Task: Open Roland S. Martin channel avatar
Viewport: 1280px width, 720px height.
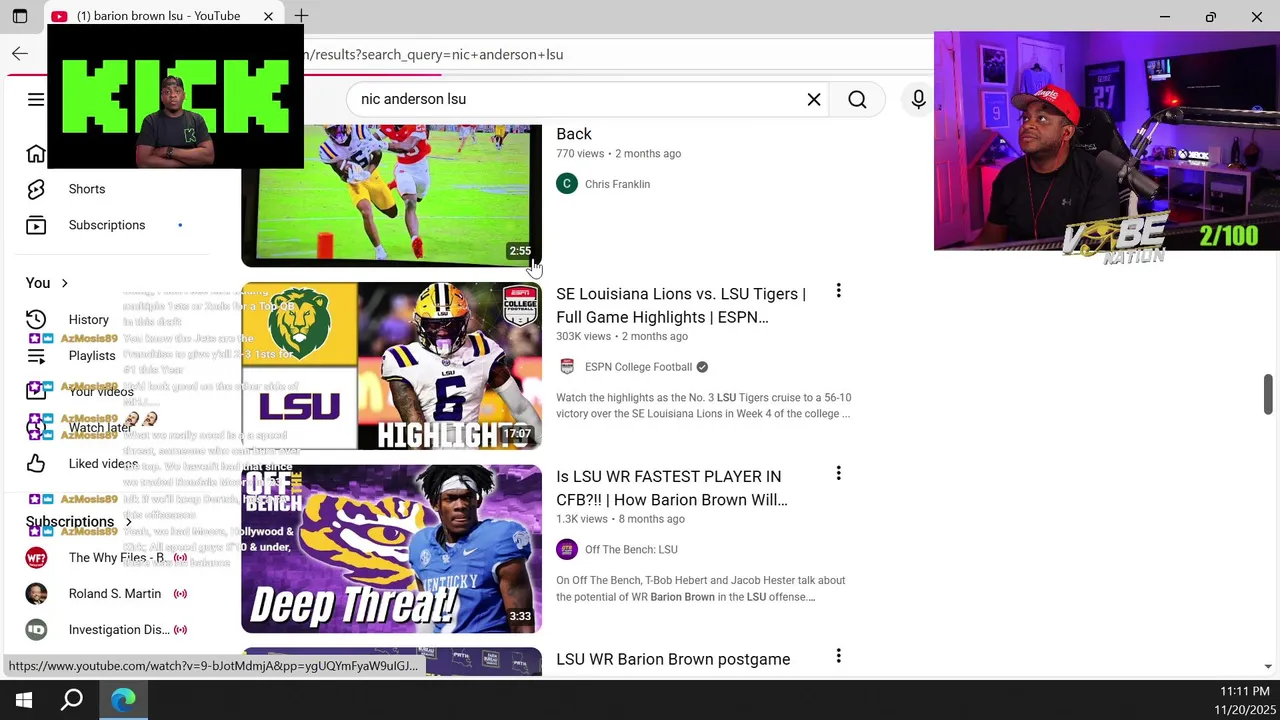Action: coord(36,593)
